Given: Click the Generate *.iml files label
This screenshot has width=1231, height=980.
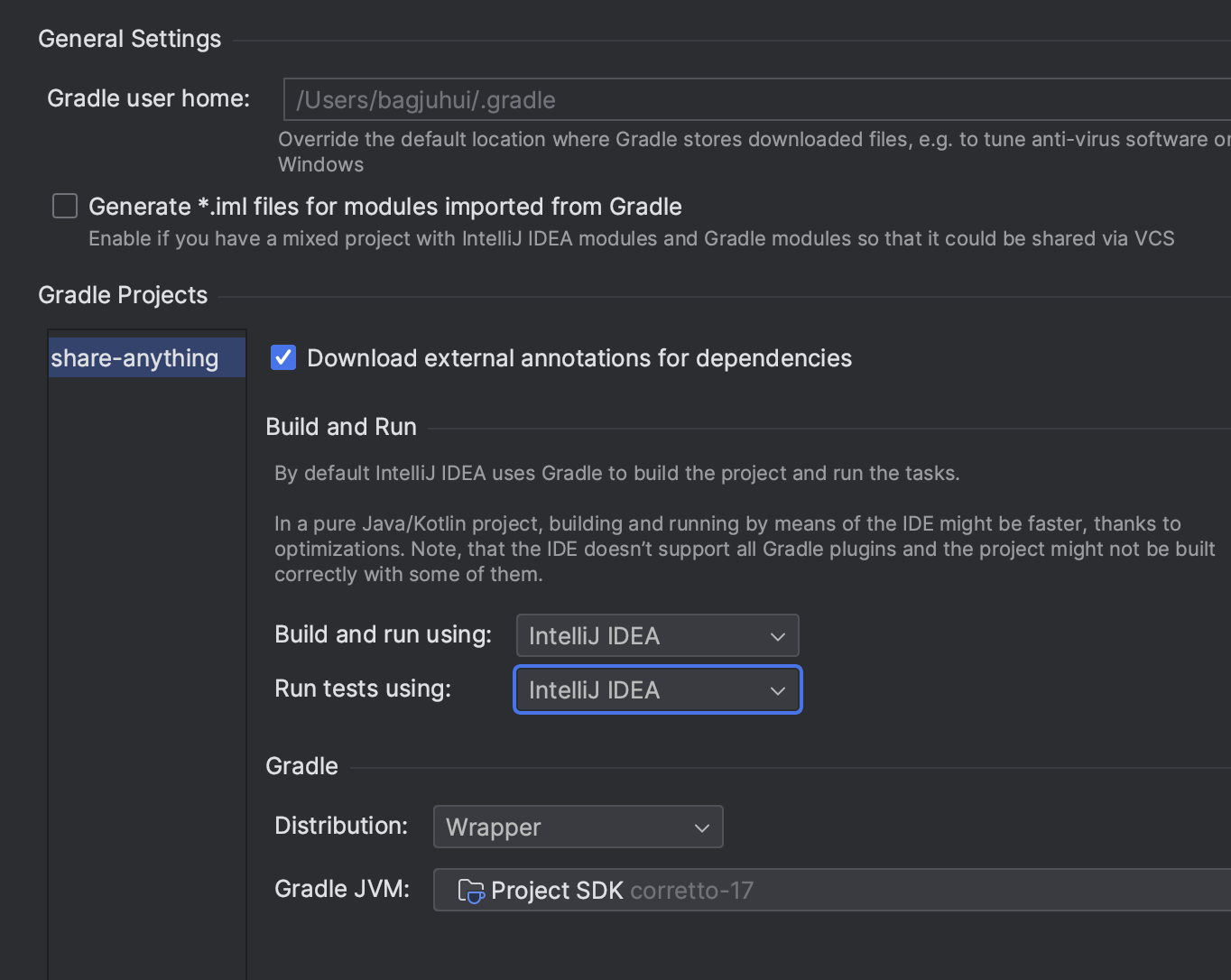Looking at the screenshot, I should tap(384, 207).
